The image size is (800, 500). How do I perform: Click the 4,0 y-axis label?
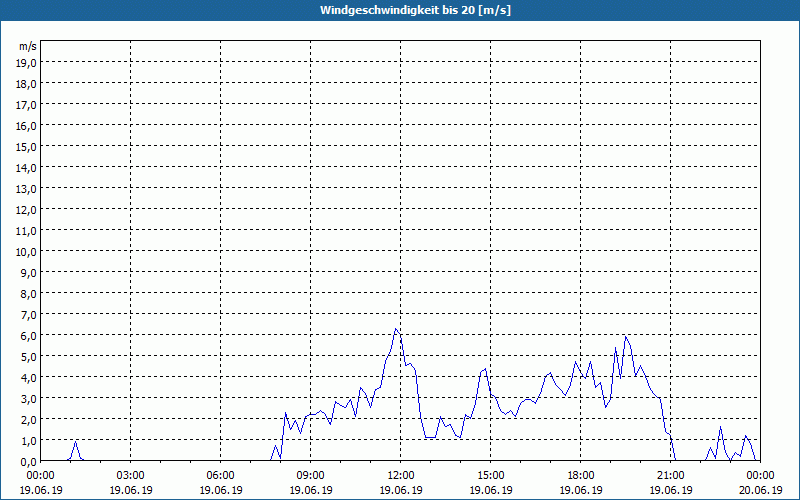[29, 378]
